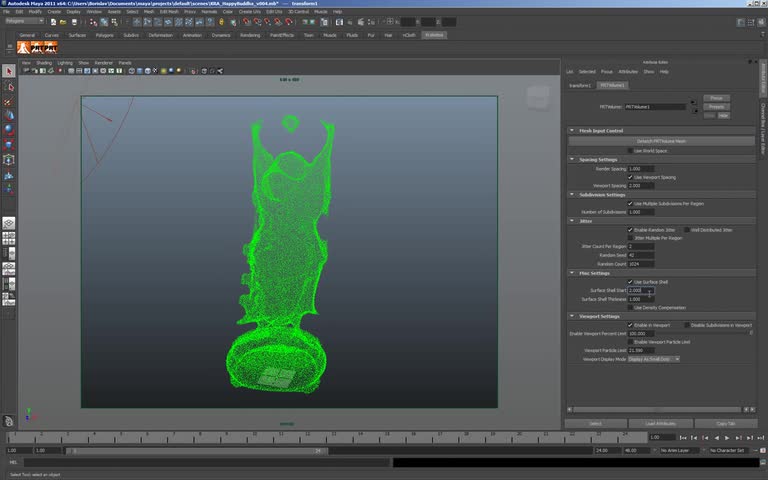This screenshot has width=768, height=480.
Task: Toggle Use Viewport Spacing checkbox
Action: point(630,177)
